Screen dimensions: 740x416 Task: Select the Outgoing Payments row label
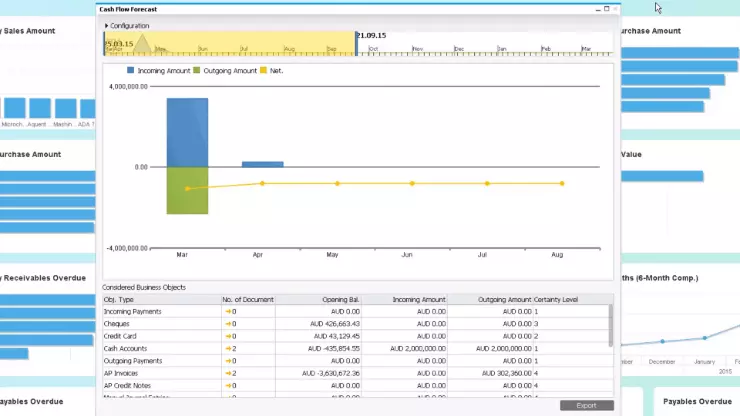pos(133,361)
